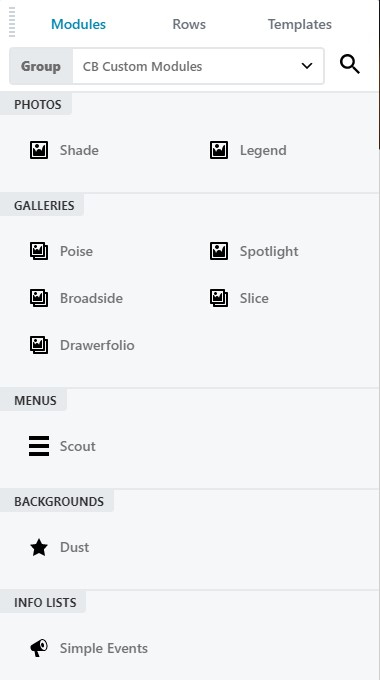Click the Group label button

tap(41, 66)
